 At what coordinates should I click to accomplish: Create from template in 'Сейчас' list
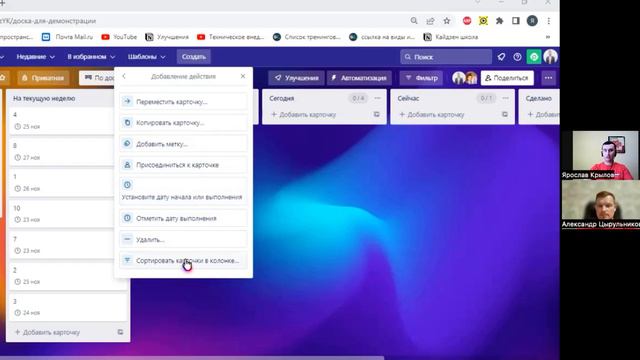coord(504,114)
